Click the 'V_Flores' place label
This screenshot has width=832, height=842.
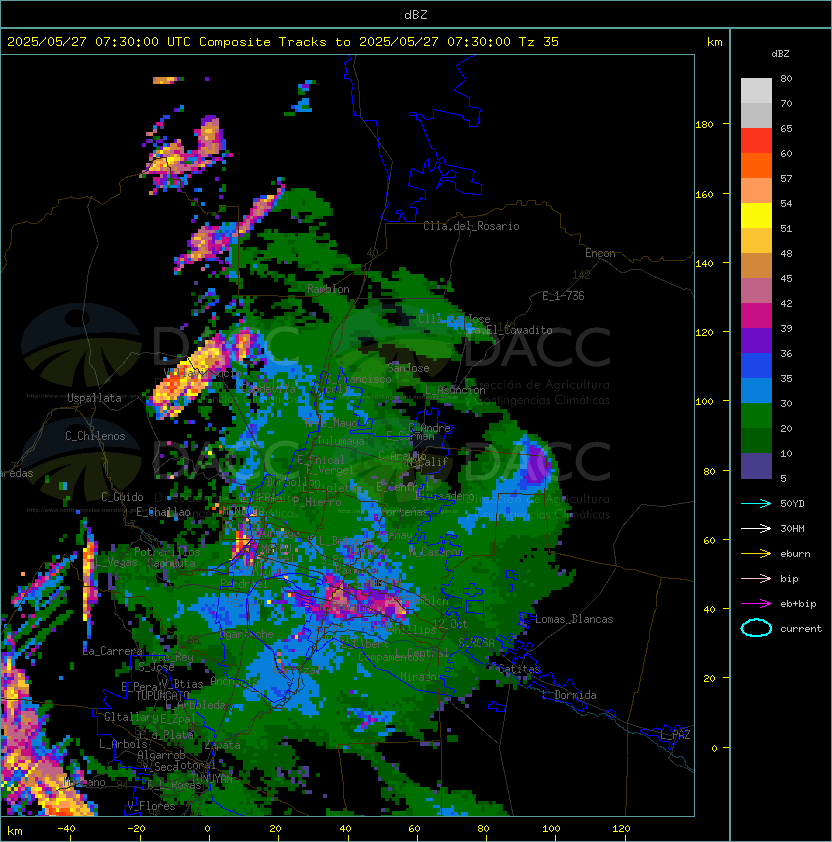151,806
